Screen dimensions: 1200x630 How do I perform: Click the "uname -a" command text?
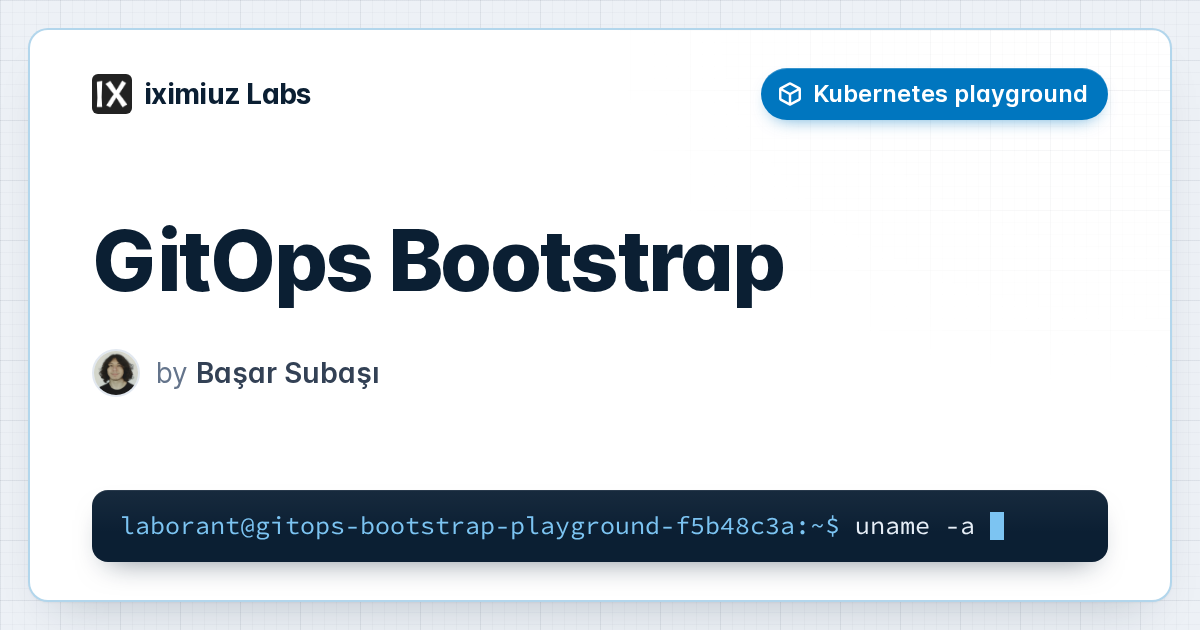[914, 526]
